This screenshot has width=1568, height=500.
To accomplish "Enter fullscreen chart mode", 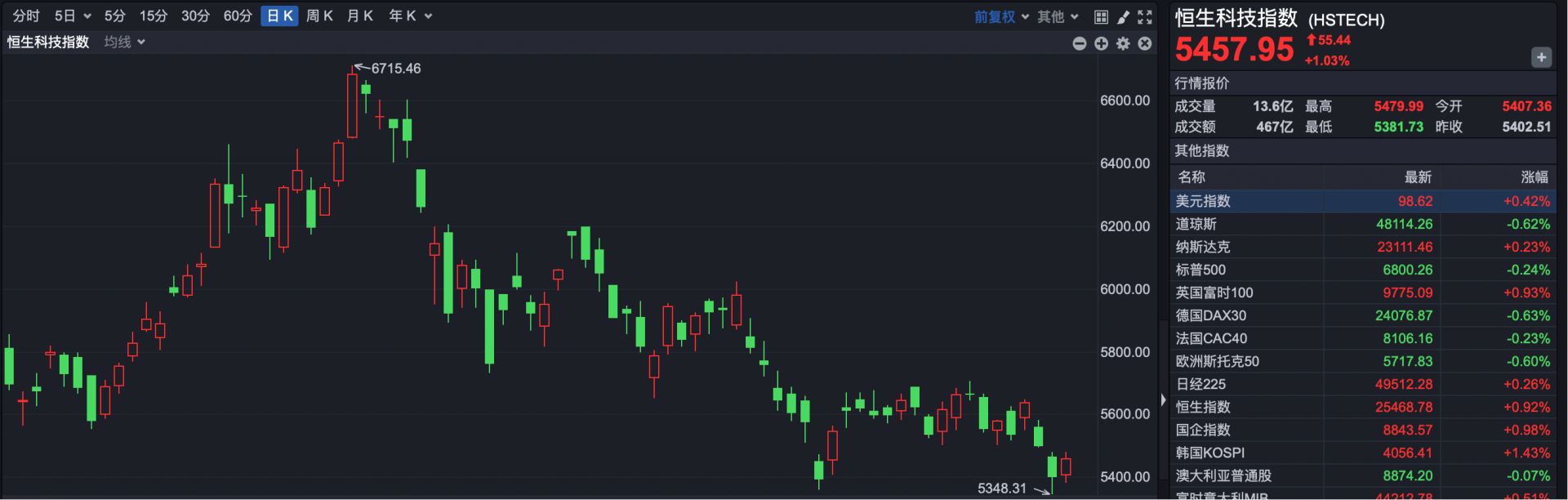I will pos(1145,16).
